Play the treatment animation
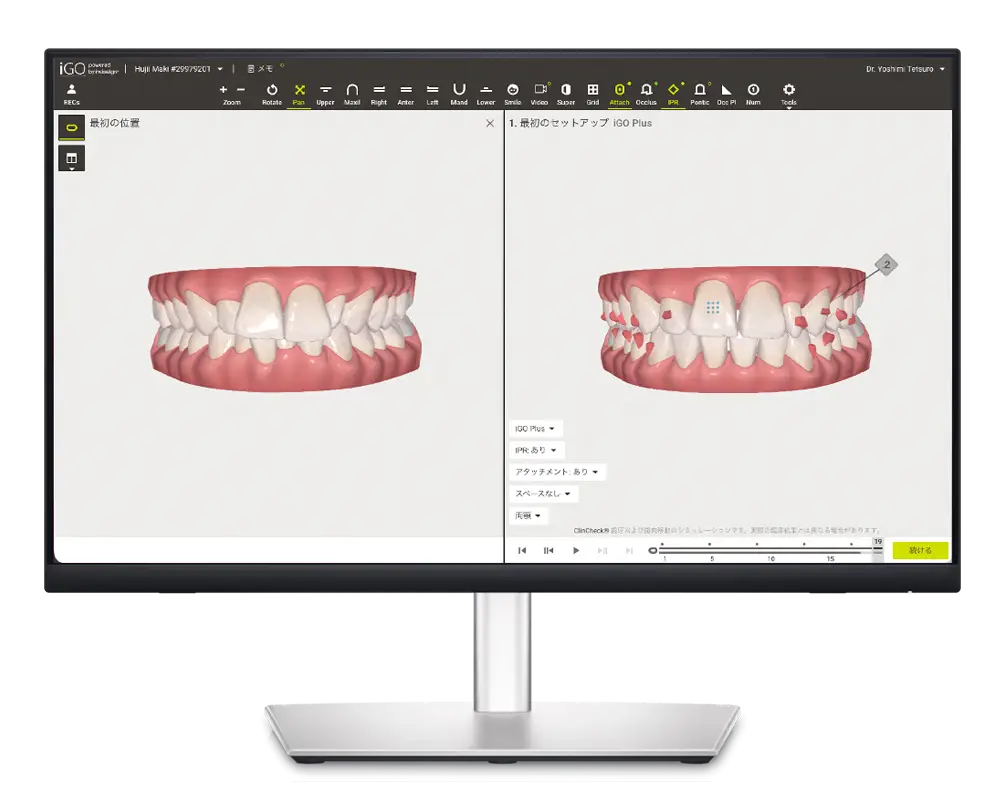 tap(576, 551)
